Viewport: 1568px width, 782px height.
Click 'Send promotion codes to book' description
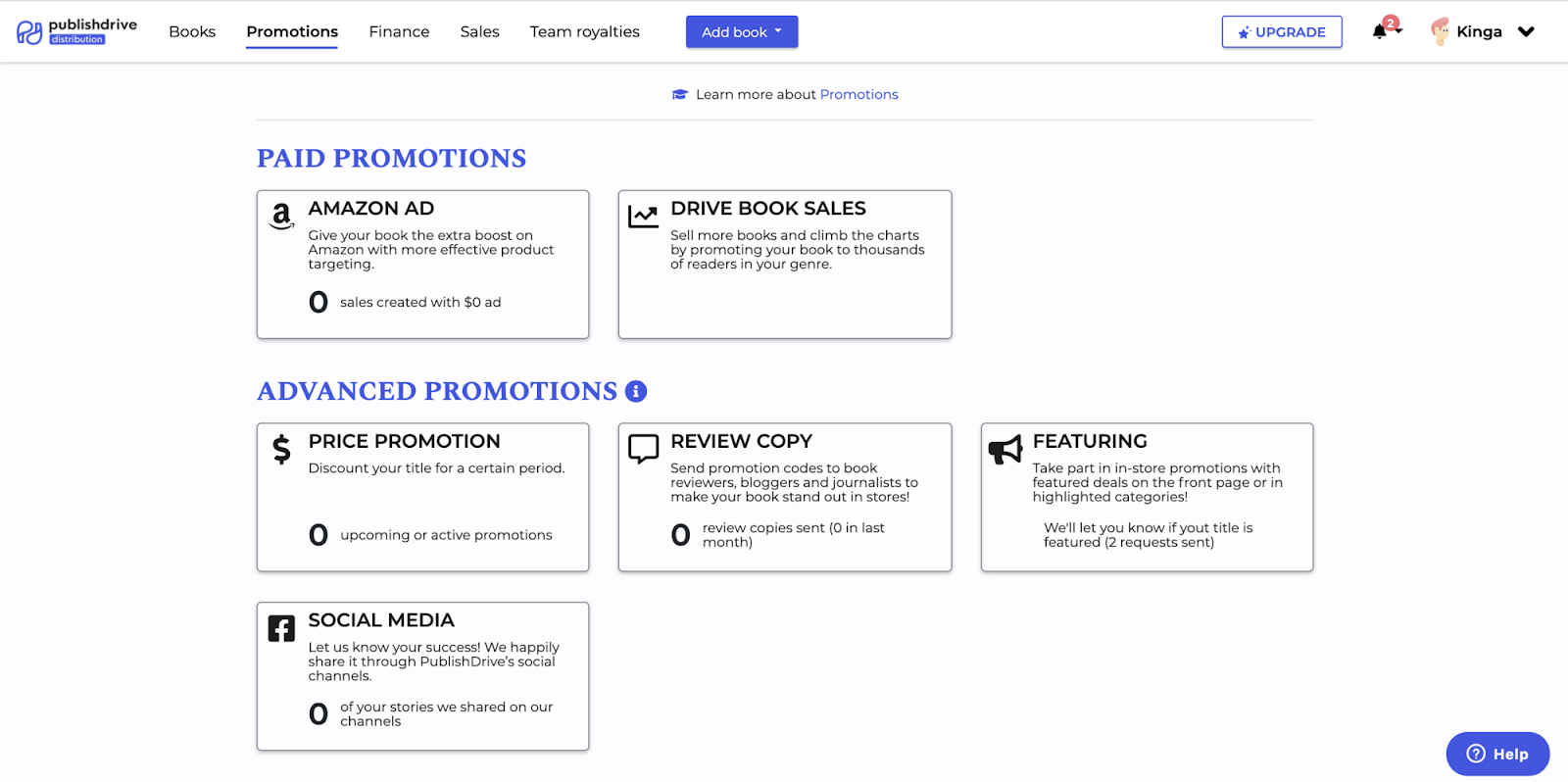pyautogui.click(x=795, y=482)
